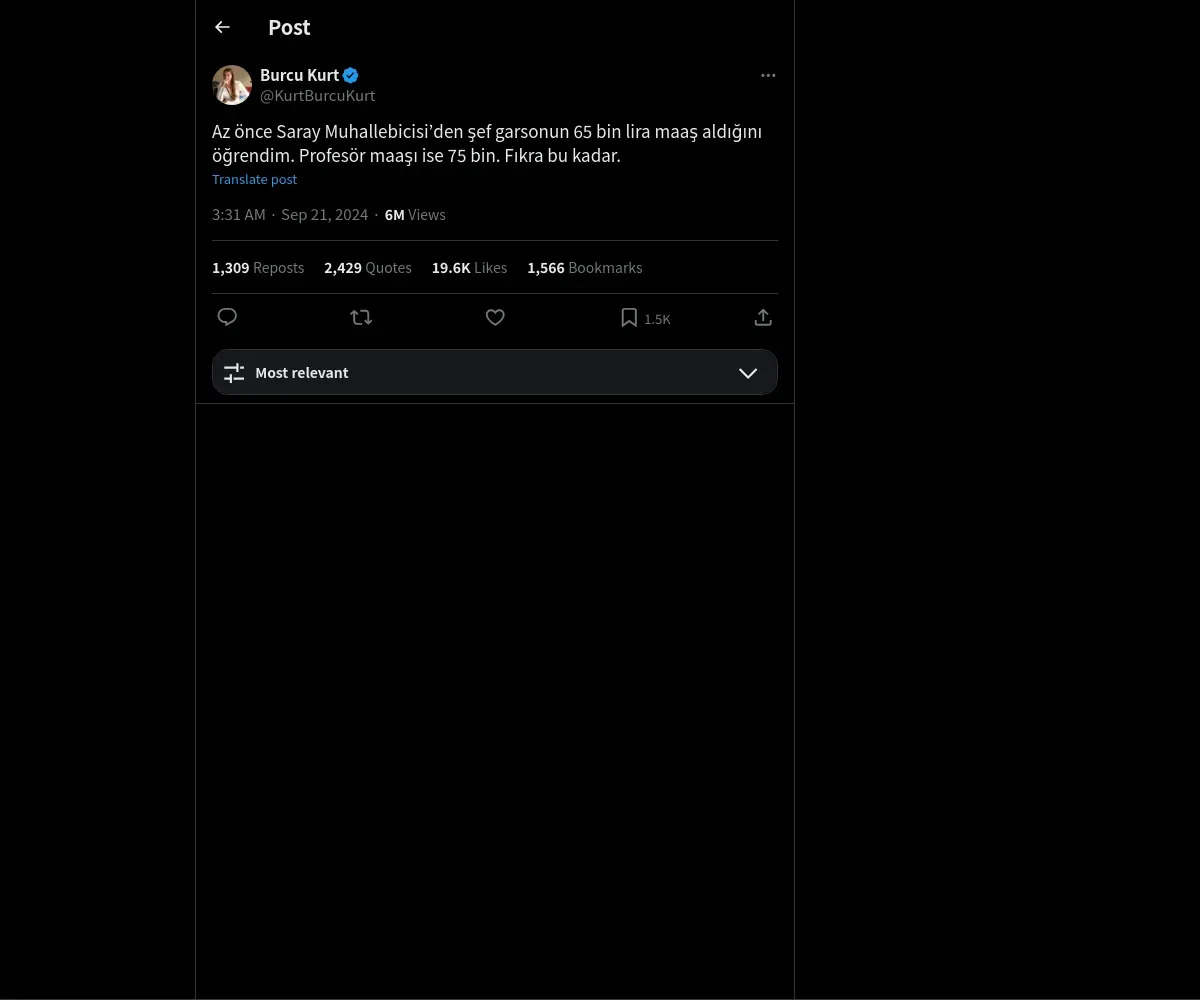Open the @KurtBurcuKurt handle link
The width and height of the screenshot is (1200, 1000).
[x=318, y=96]
